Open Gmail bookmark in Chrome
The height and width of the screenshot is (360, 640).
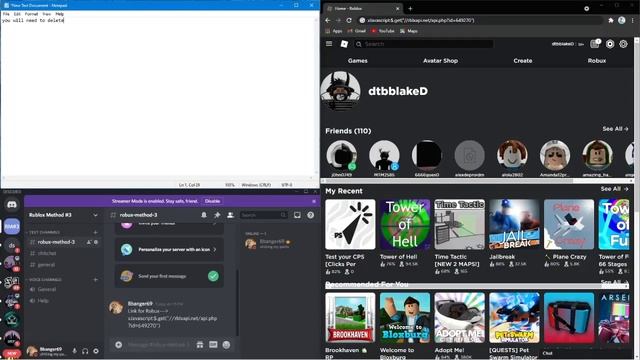357,31
